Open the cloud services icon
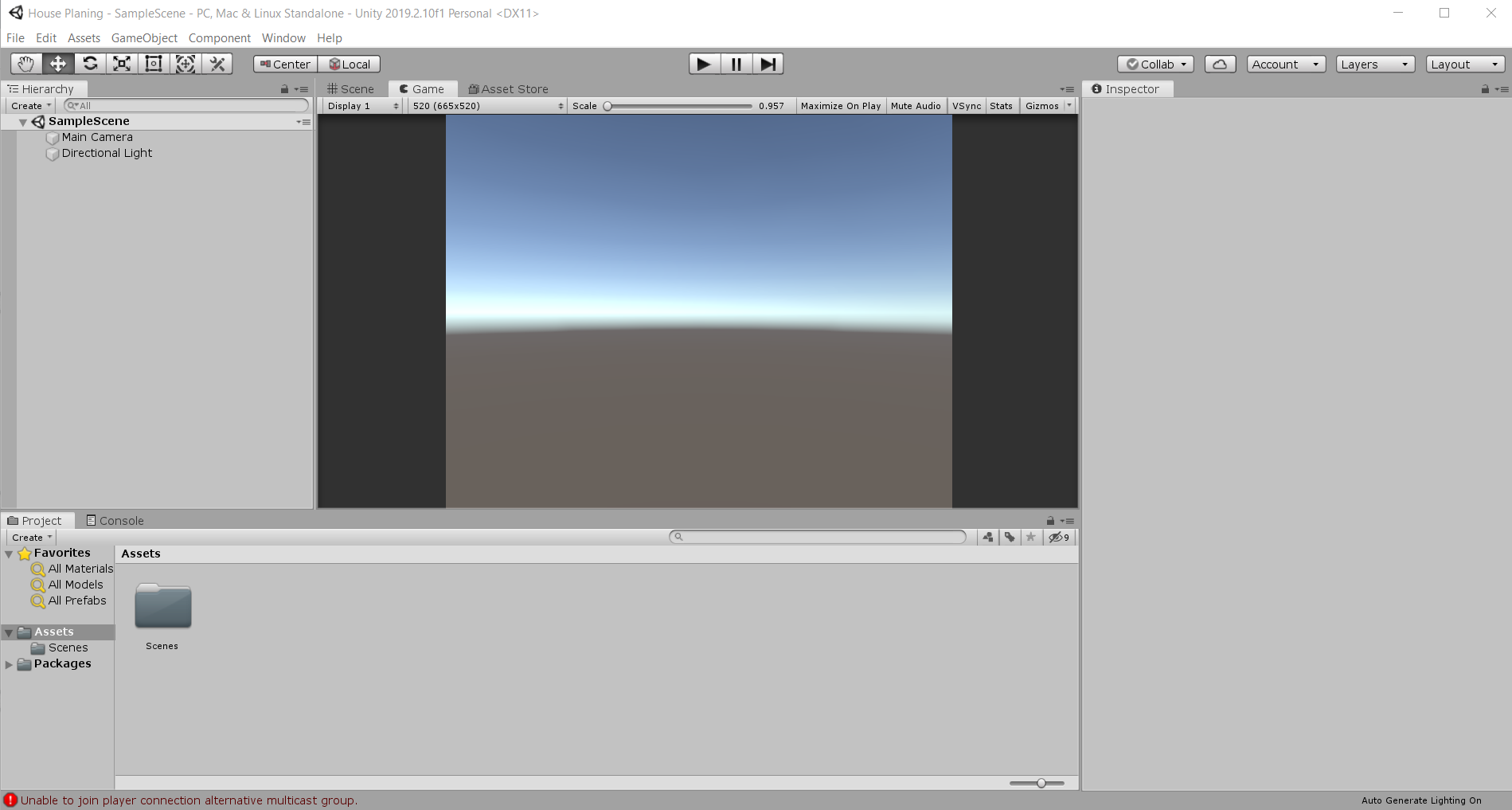 pos(1219,65)
